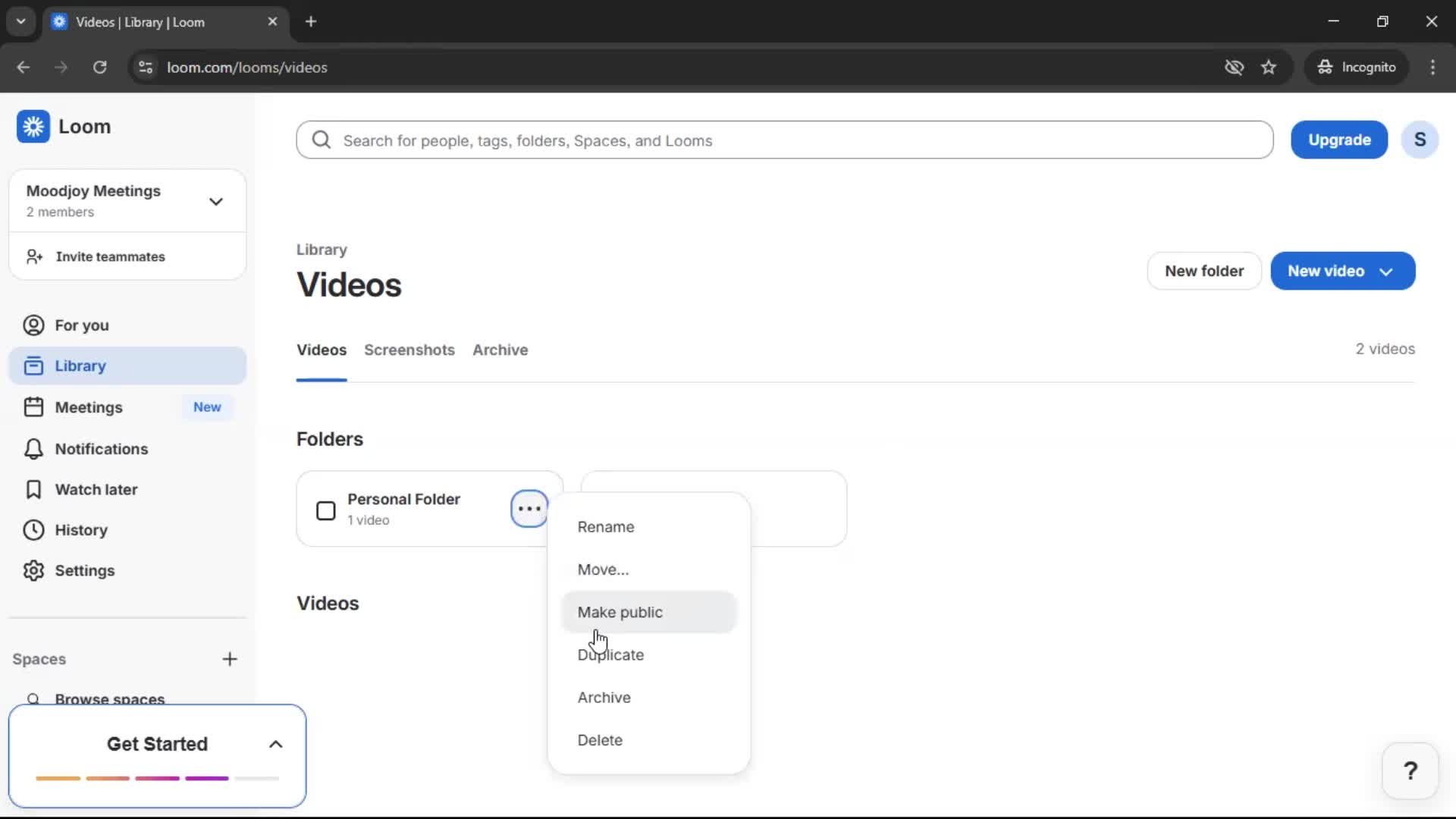Click the third-party cookies blocked eye icon

(x=1234, y=67)
